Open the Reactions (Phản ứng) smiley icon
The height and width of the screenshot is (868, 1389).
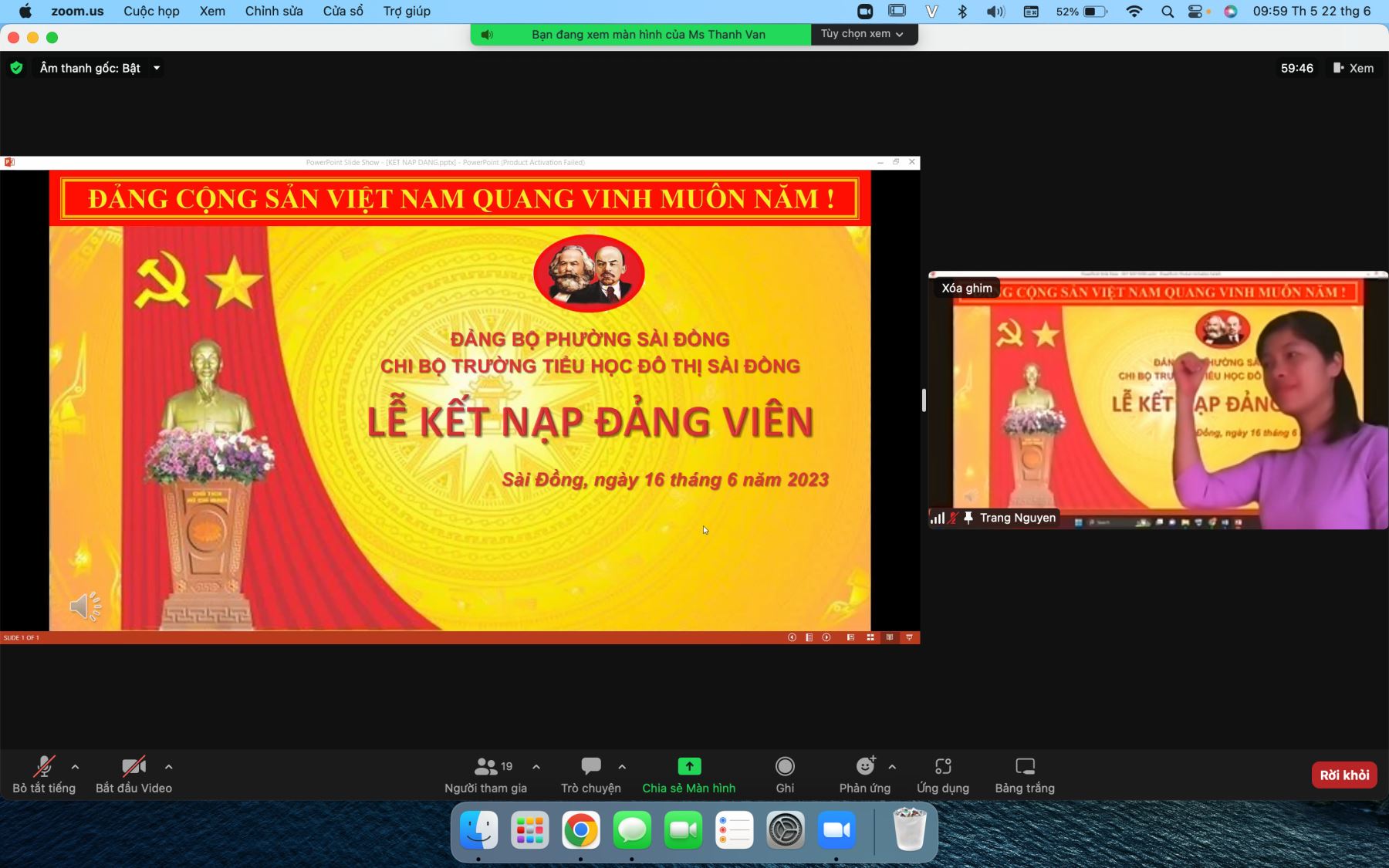point(865,766)
